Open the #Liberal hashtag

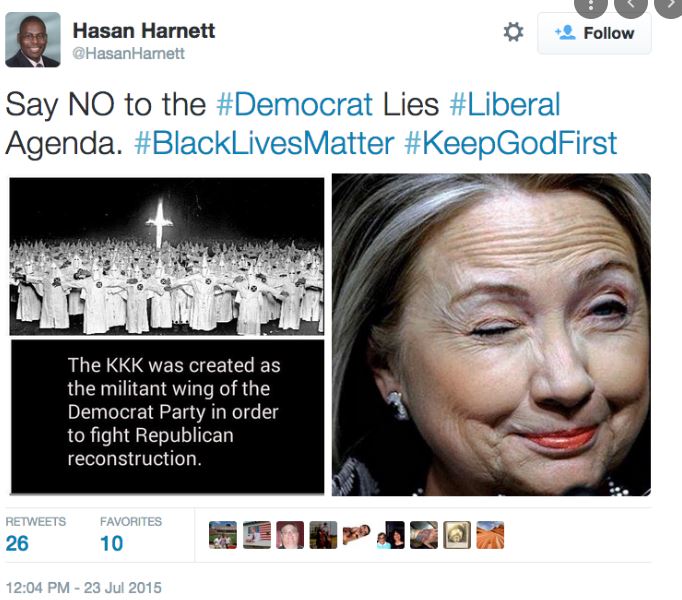(505, 104)
